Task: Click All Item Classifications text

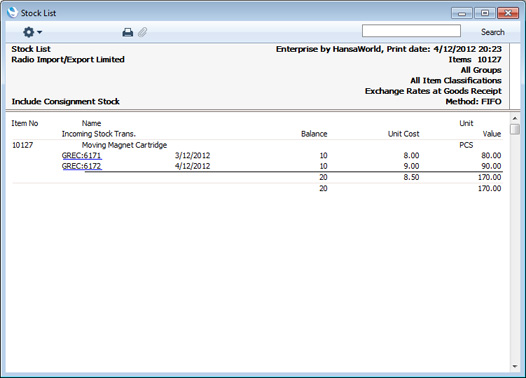Action: click(456, 80)
